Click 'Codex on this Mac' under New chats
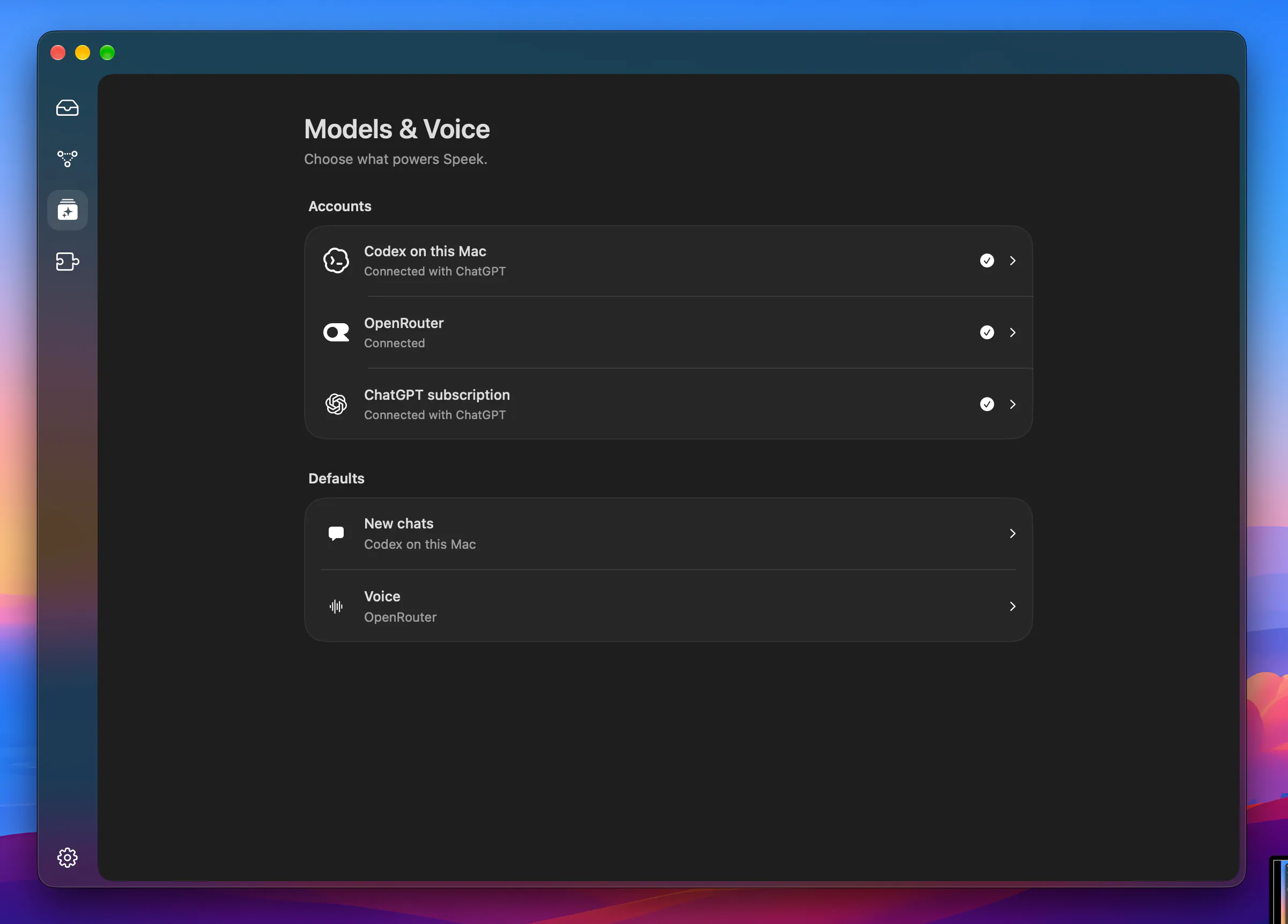The height and width of the screenshot is (924, 1288). (420, 545)
